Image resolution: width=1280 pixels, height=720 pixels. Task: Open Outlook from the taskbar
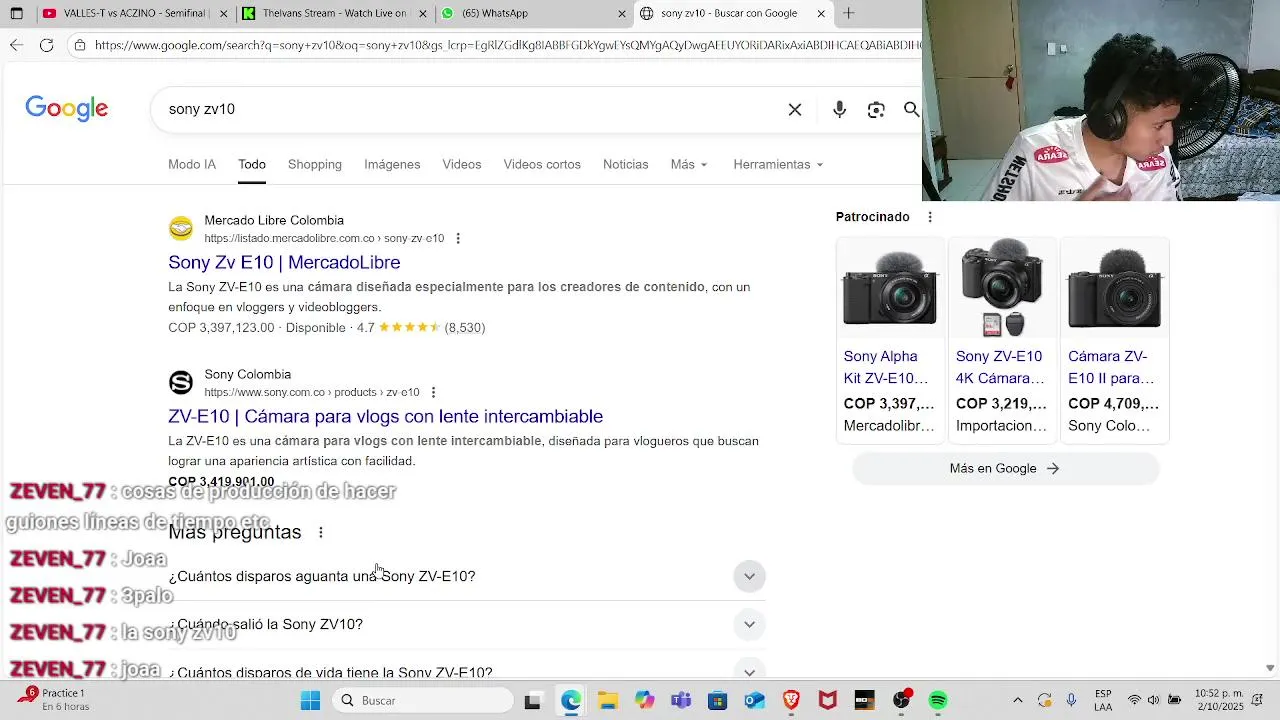coord(754,701)
